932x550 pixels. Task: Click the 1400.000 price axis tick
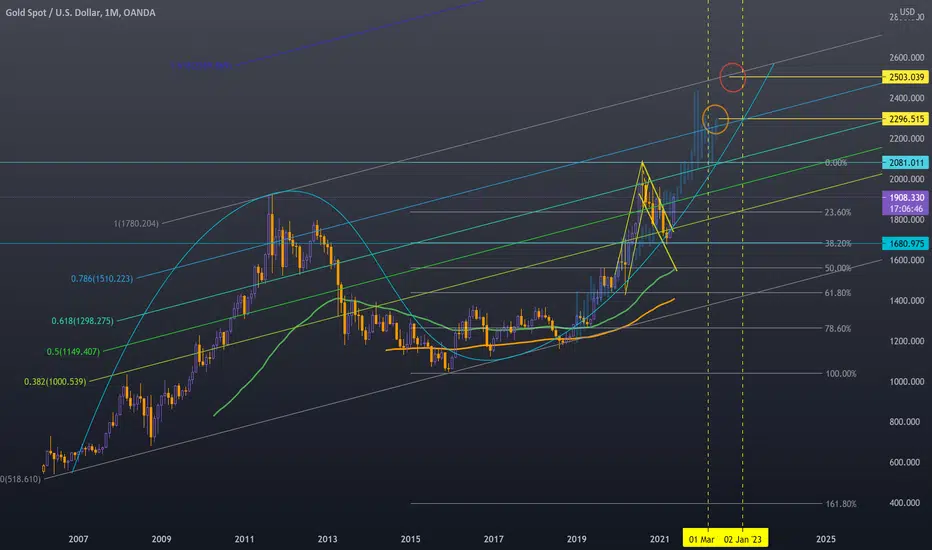pos(907,301)
